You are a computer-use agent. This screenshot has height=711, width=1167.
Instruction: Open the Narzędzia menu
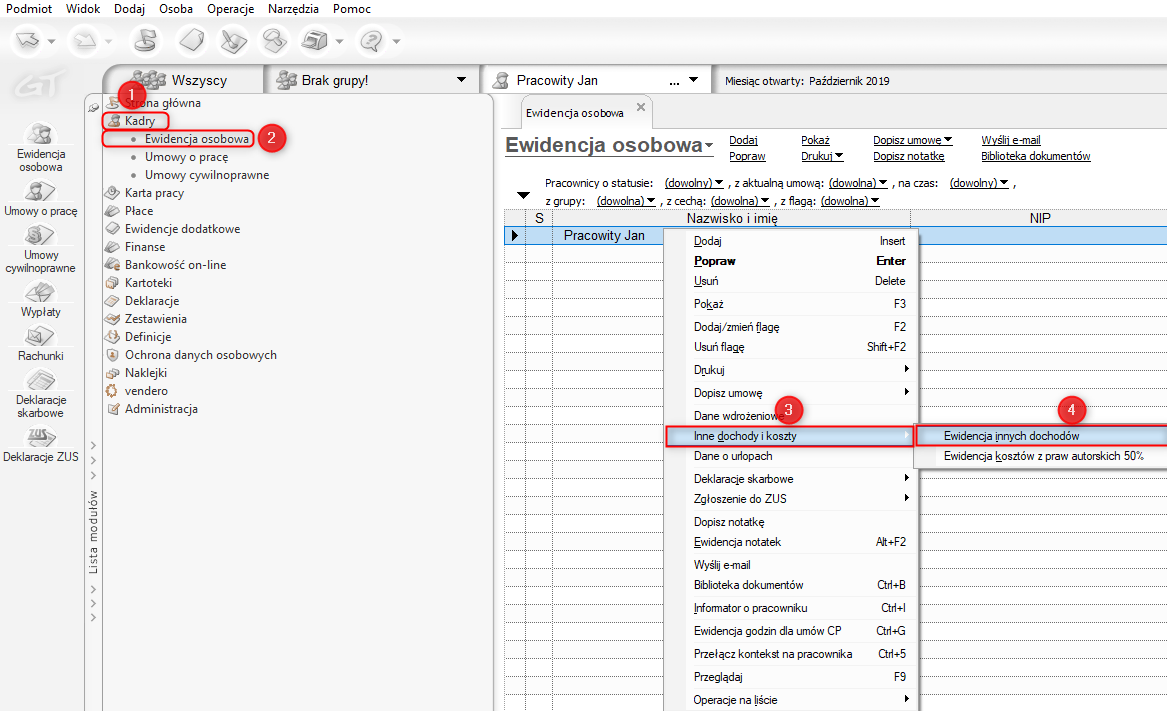293,9
